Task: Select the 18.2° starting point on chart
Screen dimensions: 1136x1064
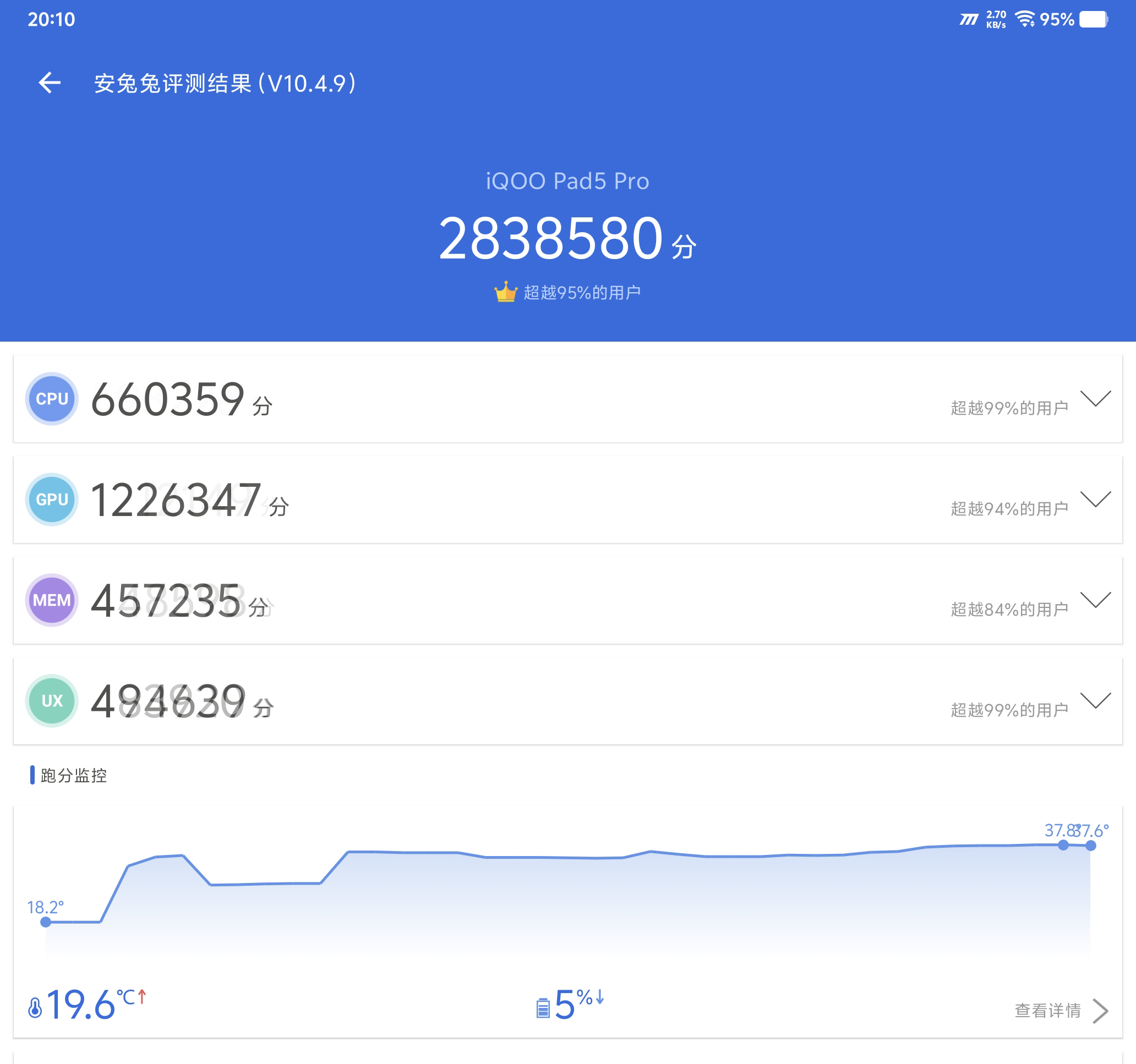Action: point(46,922)
